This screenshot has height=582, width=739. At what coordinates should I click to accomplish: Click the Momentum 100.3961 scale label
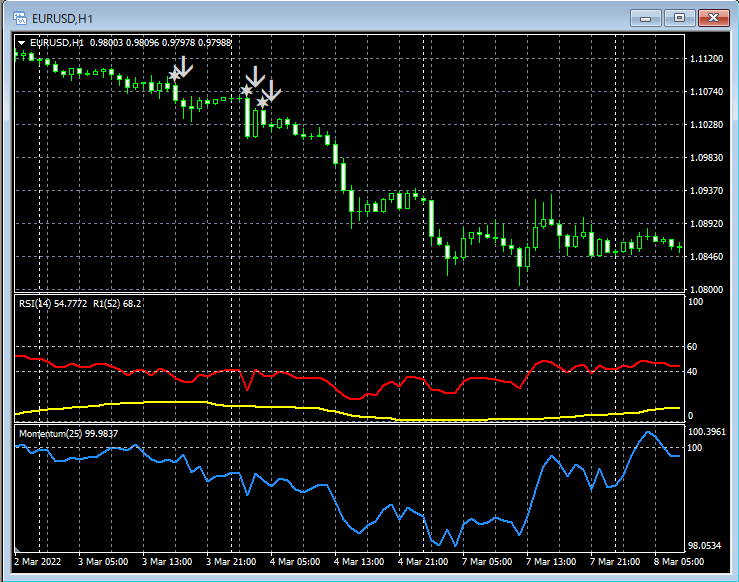[707, 432]
